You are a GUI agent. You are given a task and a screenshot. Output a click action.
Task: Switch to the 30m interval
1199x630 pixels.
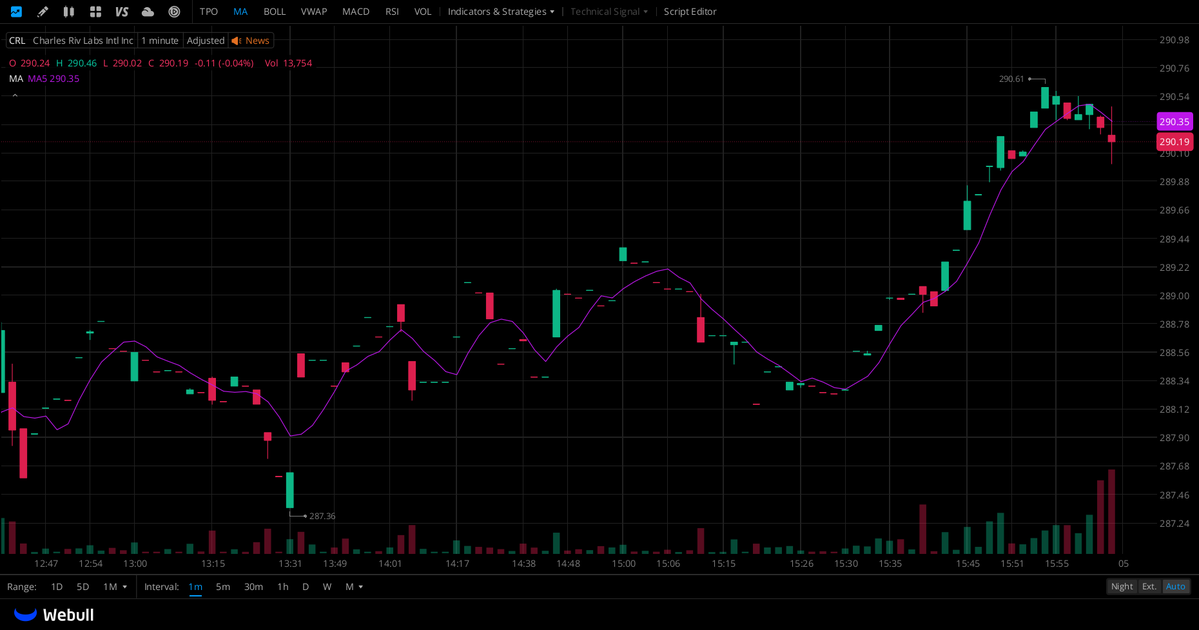[253, 586]
